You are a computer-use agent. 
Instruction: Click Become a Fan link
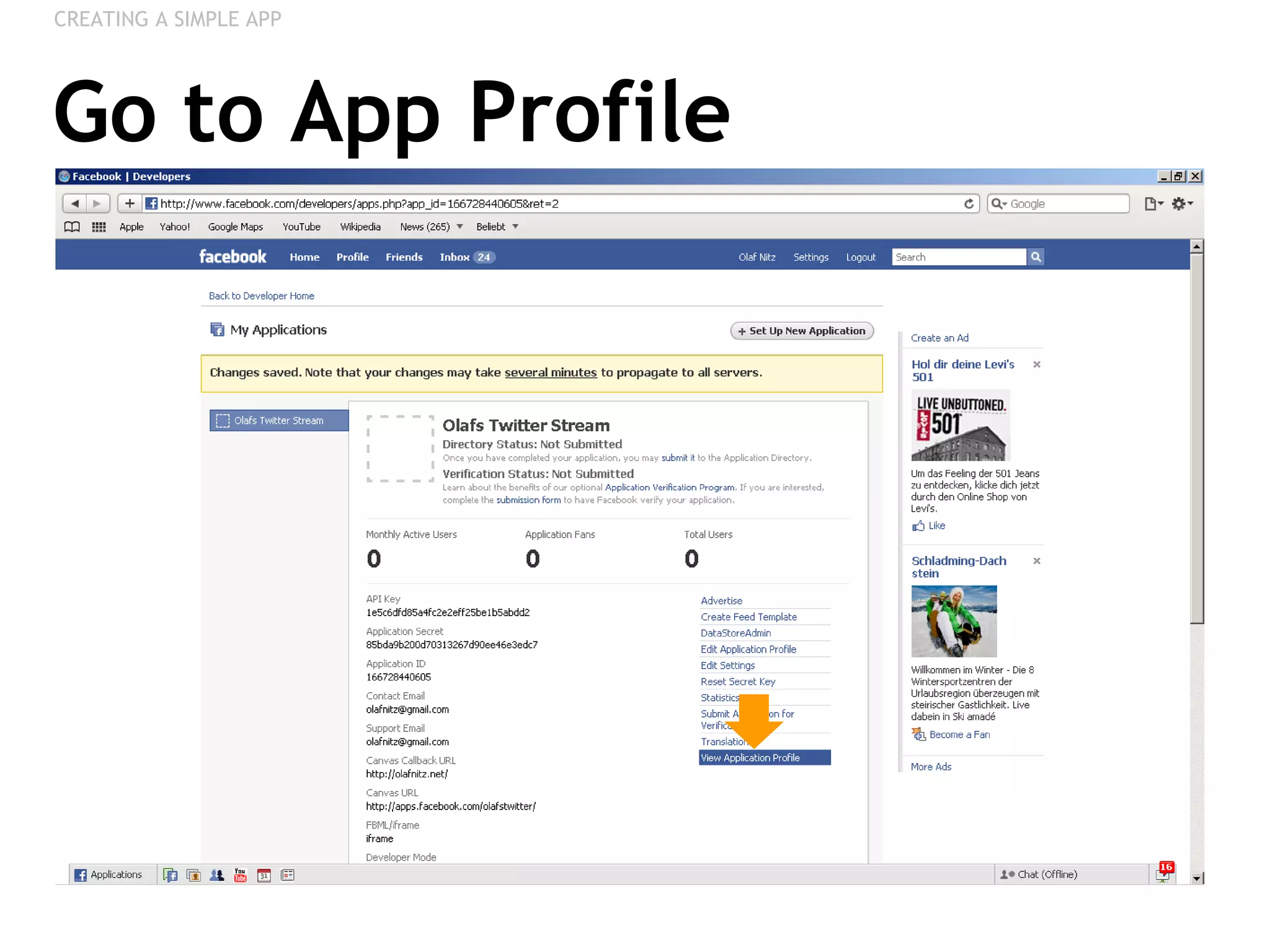[959, 734]
